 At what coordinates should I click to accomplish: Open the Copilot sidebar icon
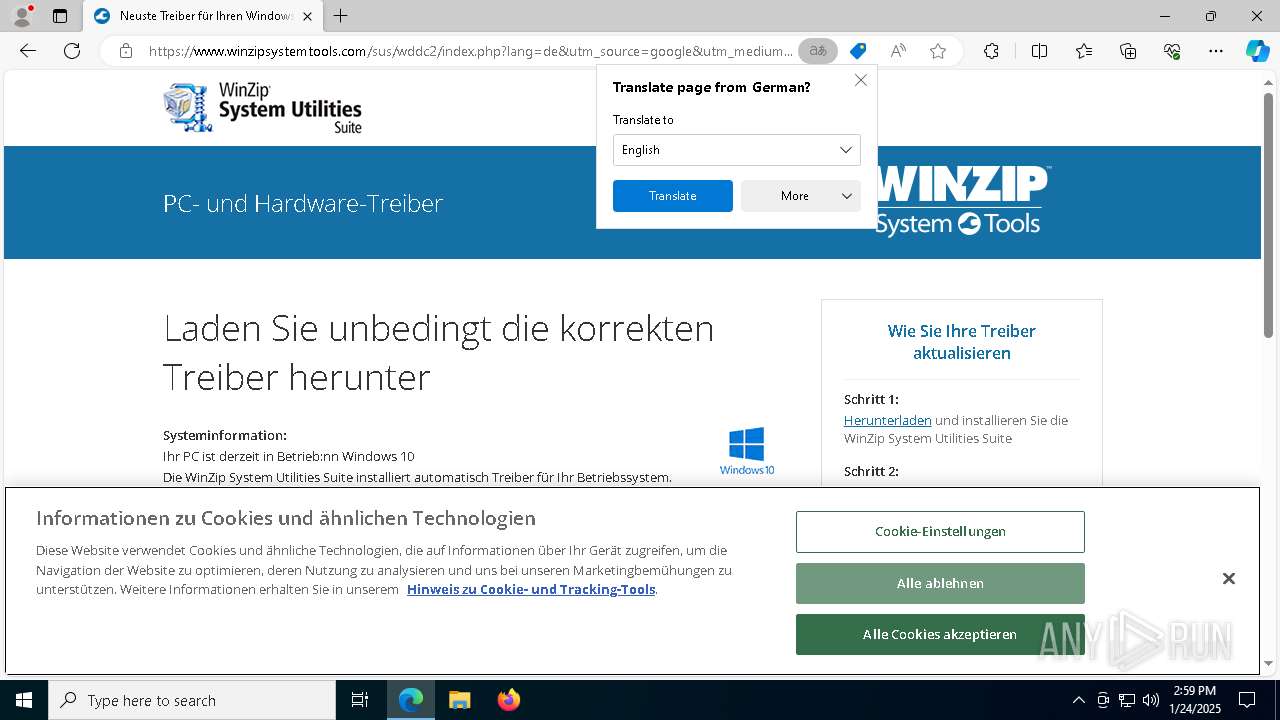click(1257, 51)
